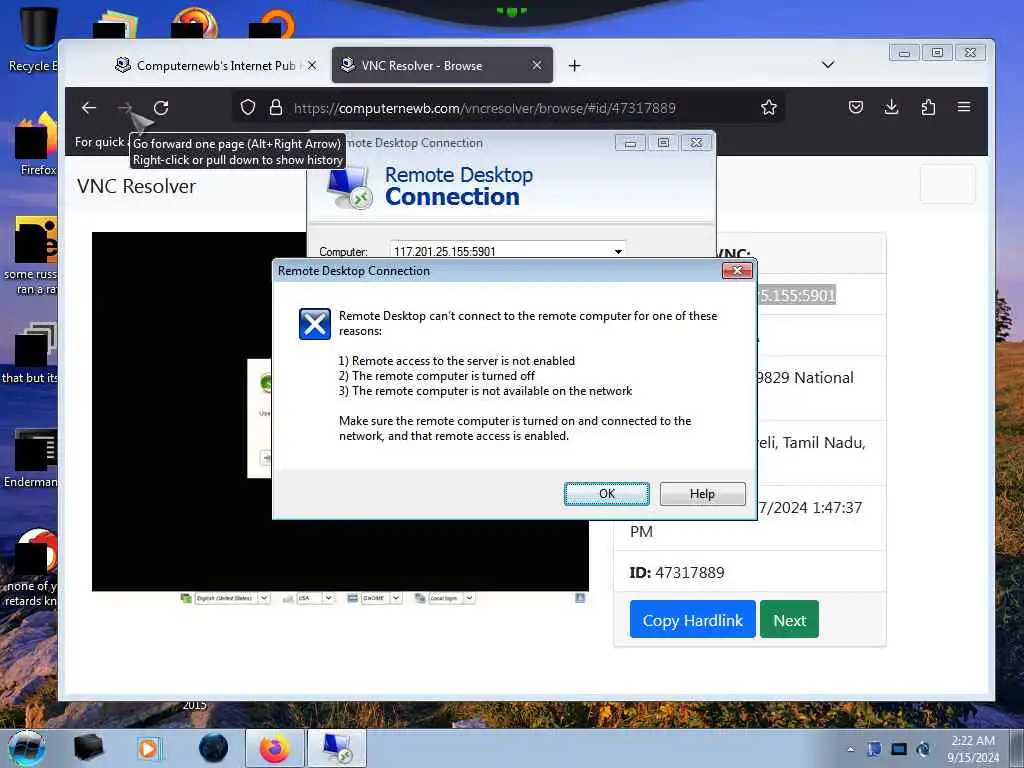Show site security info via padlock
This screenshot has height=768, width=1024.
(x=276, y=107)
